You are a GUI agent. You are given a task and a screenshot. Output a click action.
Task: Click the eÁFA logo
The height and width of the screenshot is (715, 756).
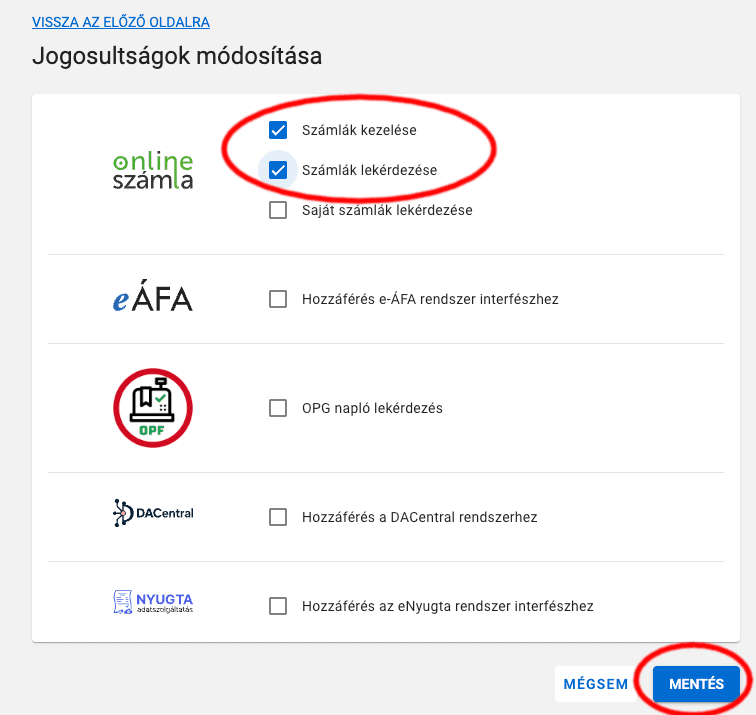153,296
